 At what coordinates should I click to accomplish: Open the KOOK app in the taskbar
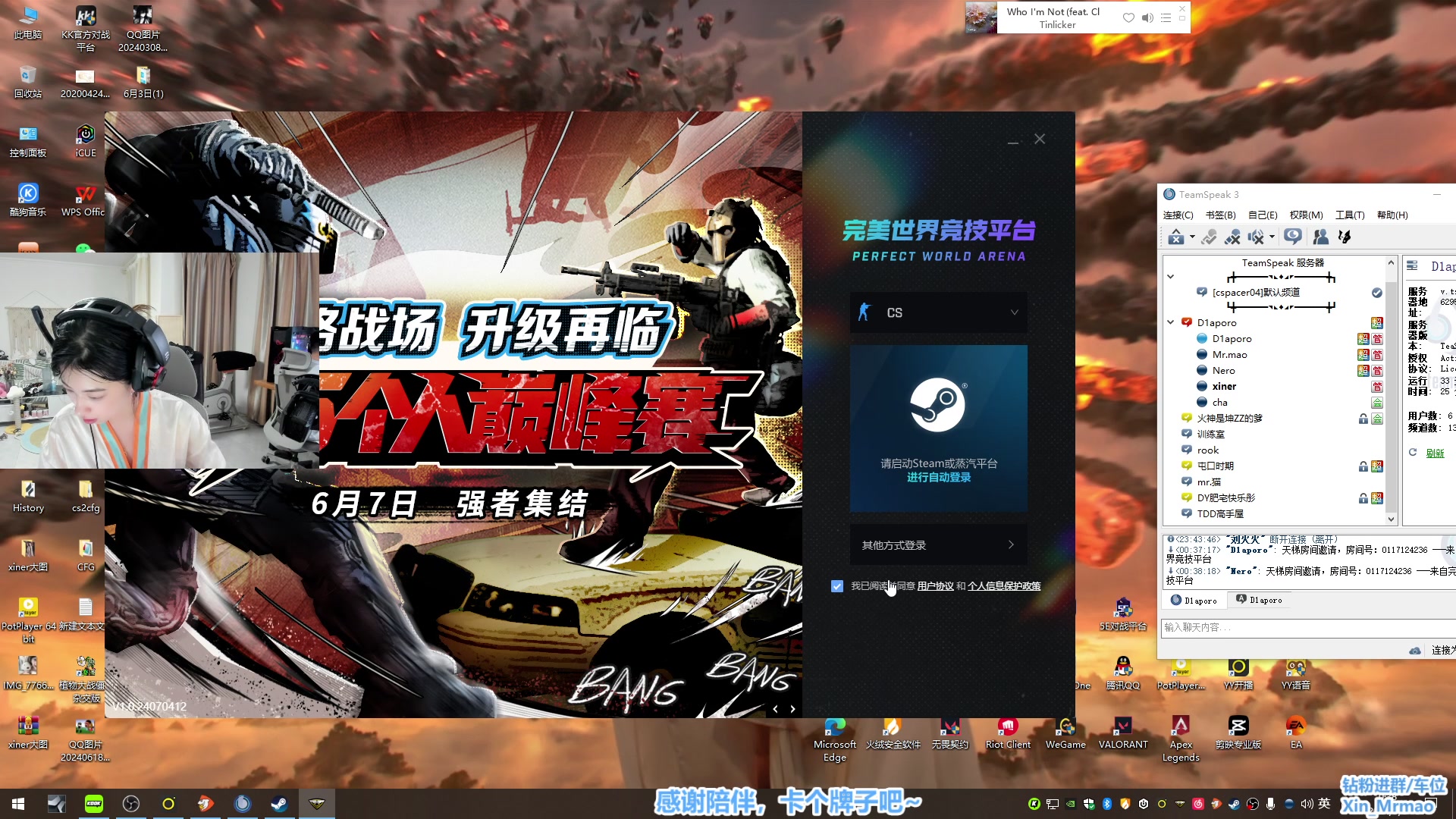94,804
